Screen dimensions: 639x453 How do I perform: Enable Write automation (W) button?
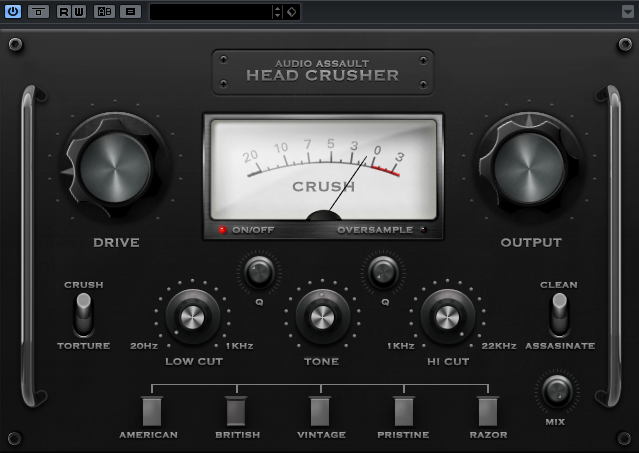click(79, 11)
